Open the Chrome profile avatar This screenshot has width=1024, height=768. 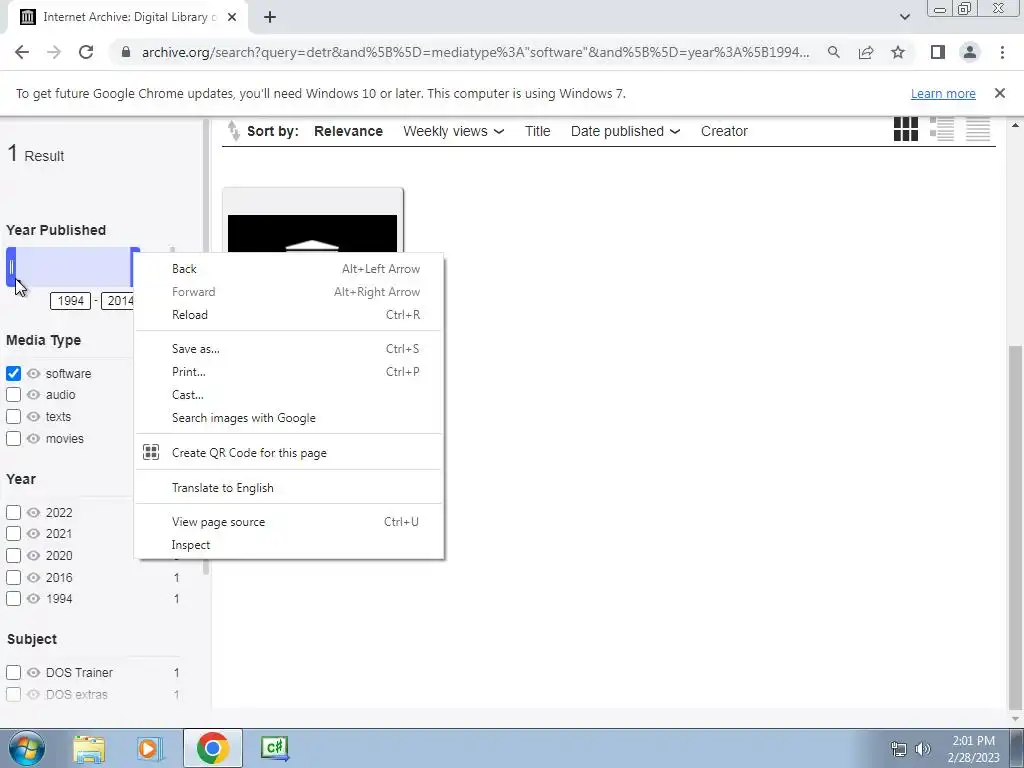[x=970, y=52]
